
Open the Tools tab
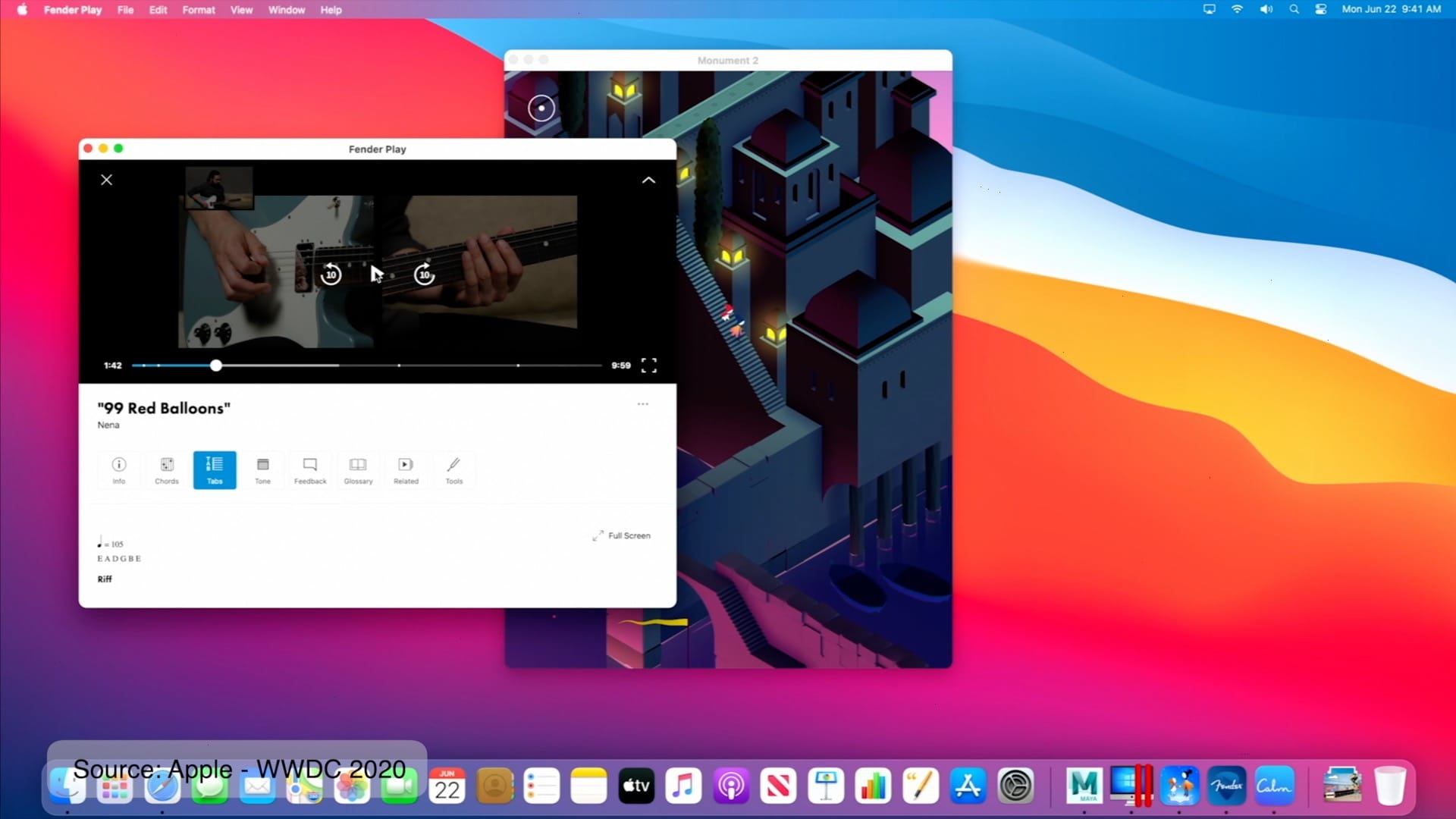(x=454, y=470)
